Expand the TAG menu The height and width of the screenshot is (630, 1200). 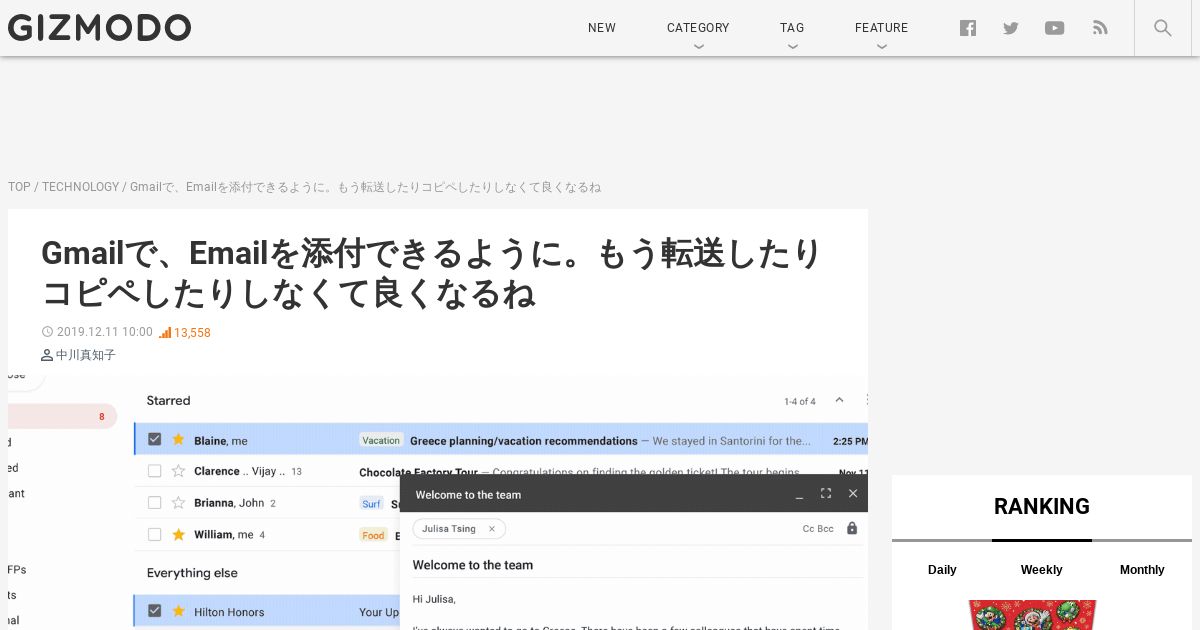pos(792,28)
